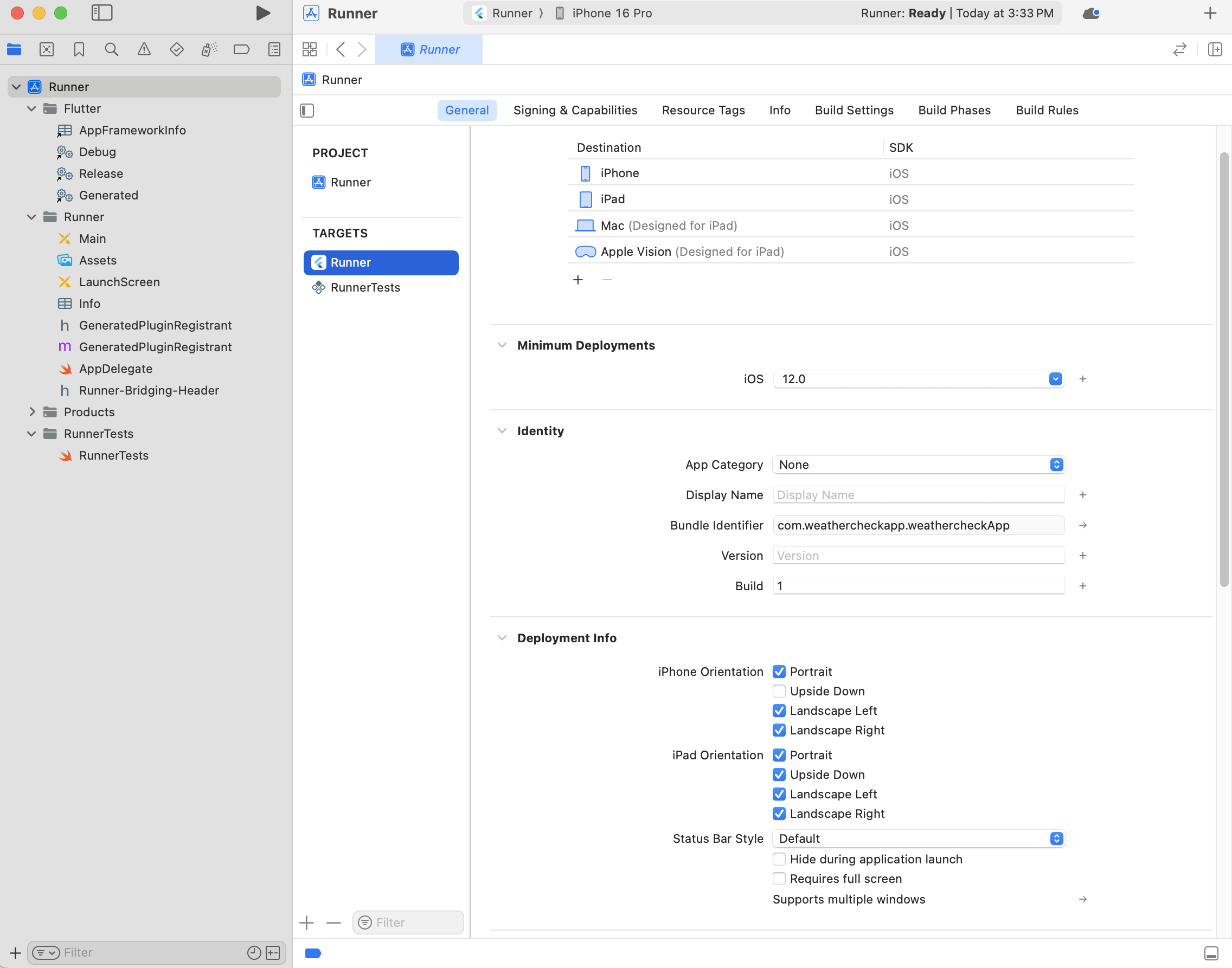Toggle the navigator sidebar button
The width and height of the screenshot is (1232, 968).
[102, 13]
